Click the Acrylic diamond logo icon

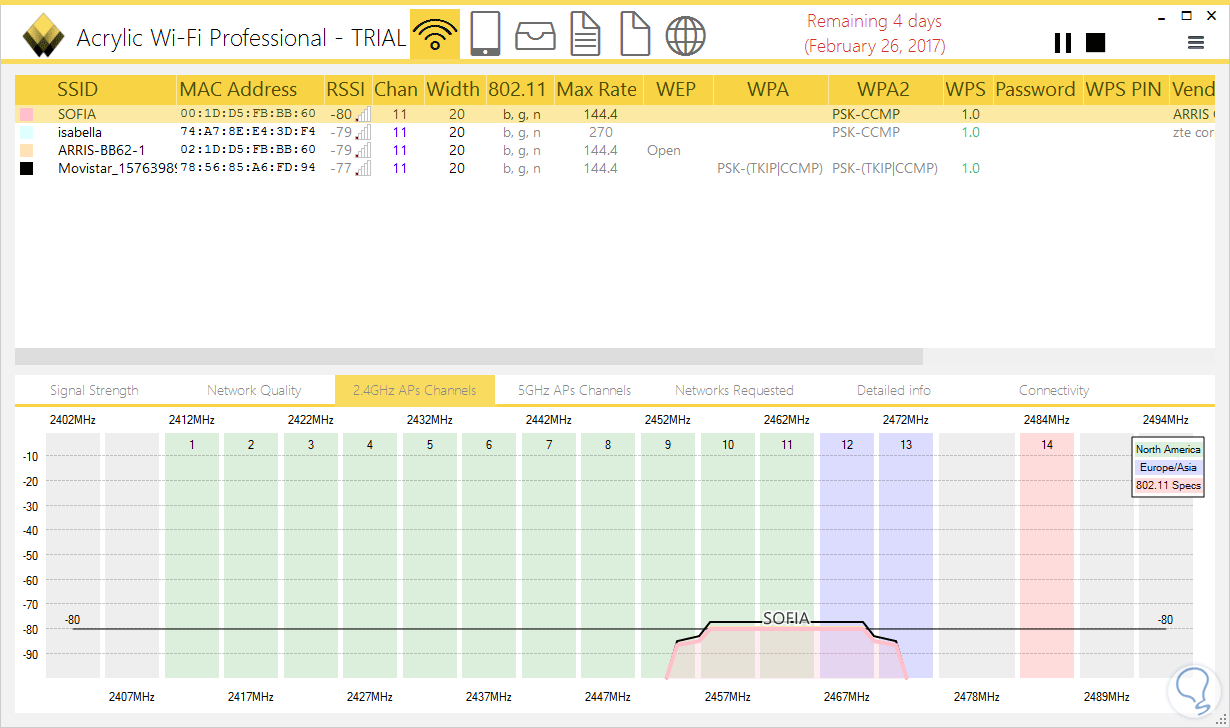(x=43, y=39)
